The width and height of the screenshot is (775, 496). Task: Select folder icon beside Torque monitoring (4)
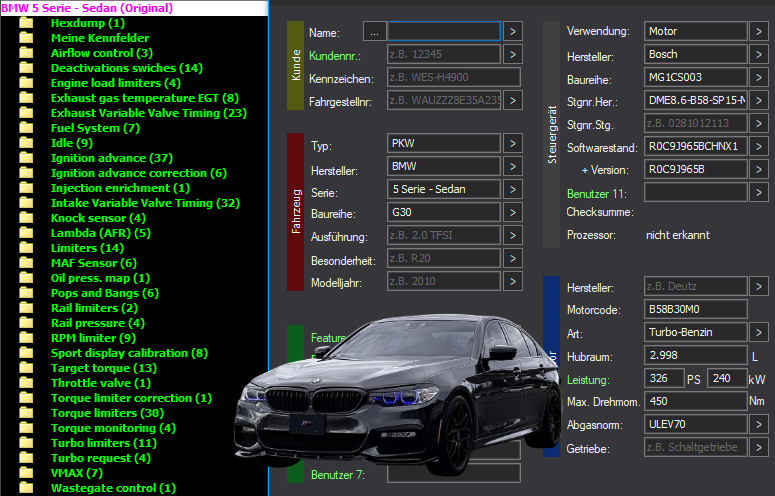26,428
